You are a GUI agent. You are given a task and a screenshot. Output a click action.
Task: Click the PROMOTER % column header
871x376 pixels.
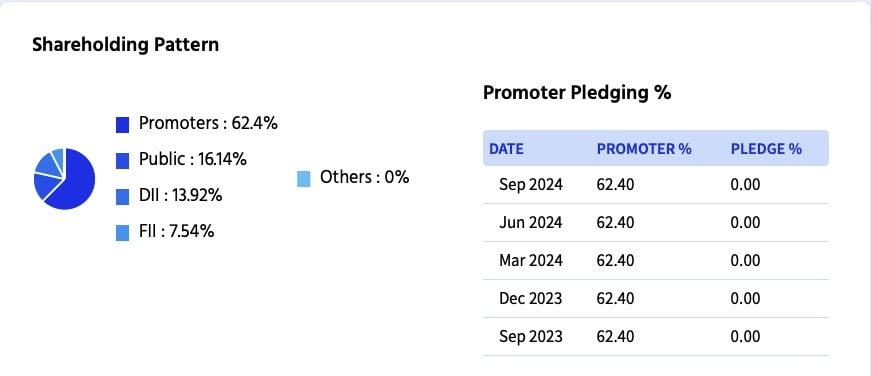644,149
